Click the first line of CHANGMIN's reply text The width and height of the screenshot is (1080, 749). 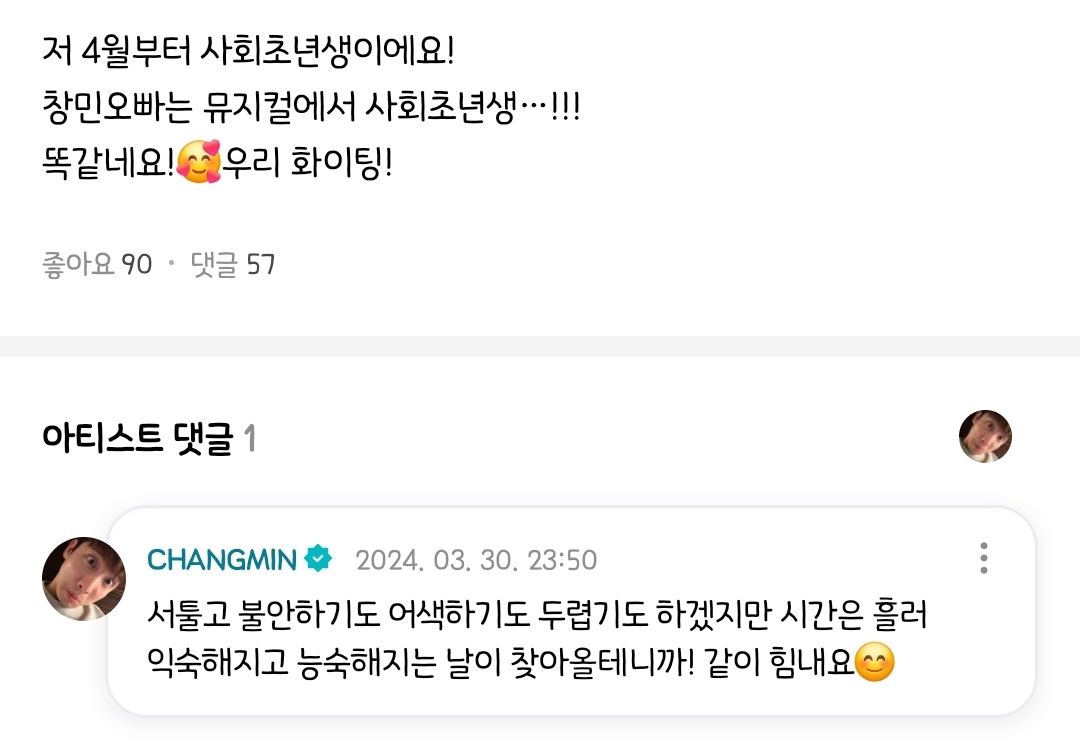tap(537, 615)
